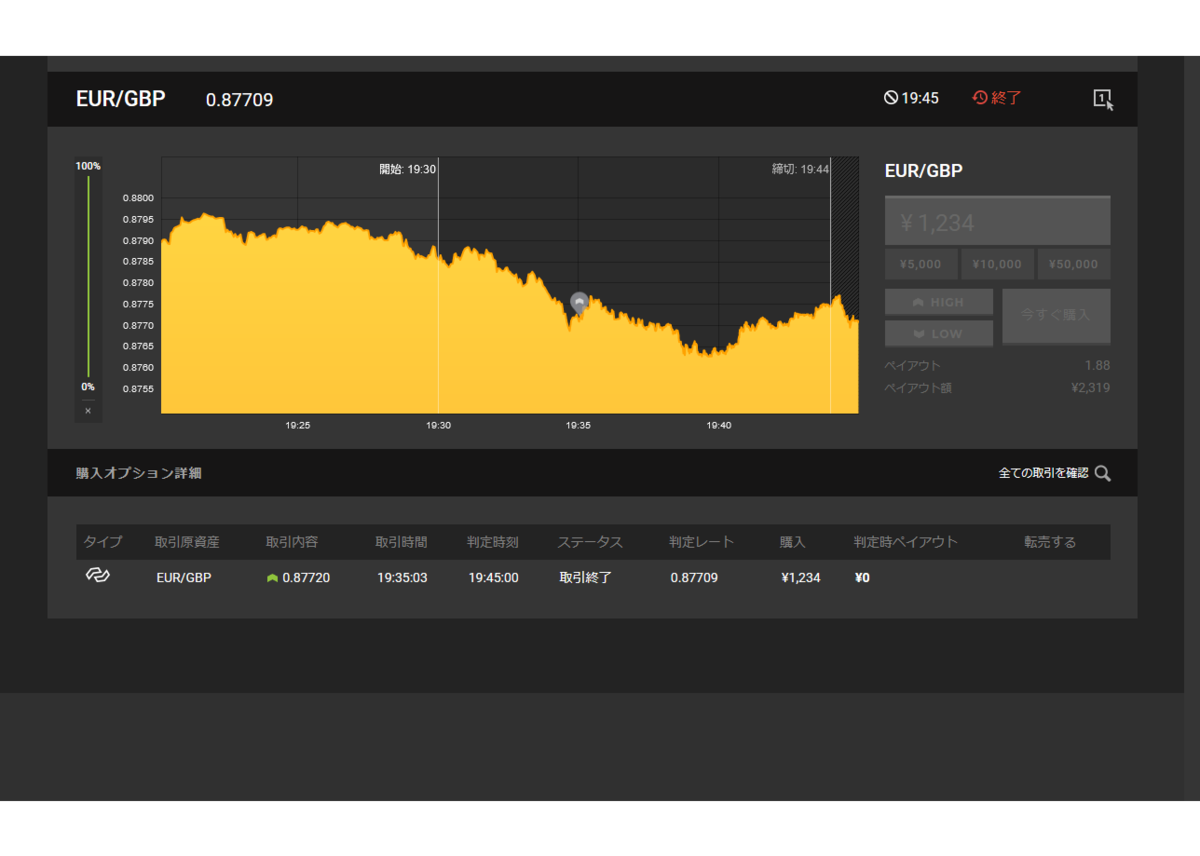Click the 判定レート column header

(x=702, y=542)
